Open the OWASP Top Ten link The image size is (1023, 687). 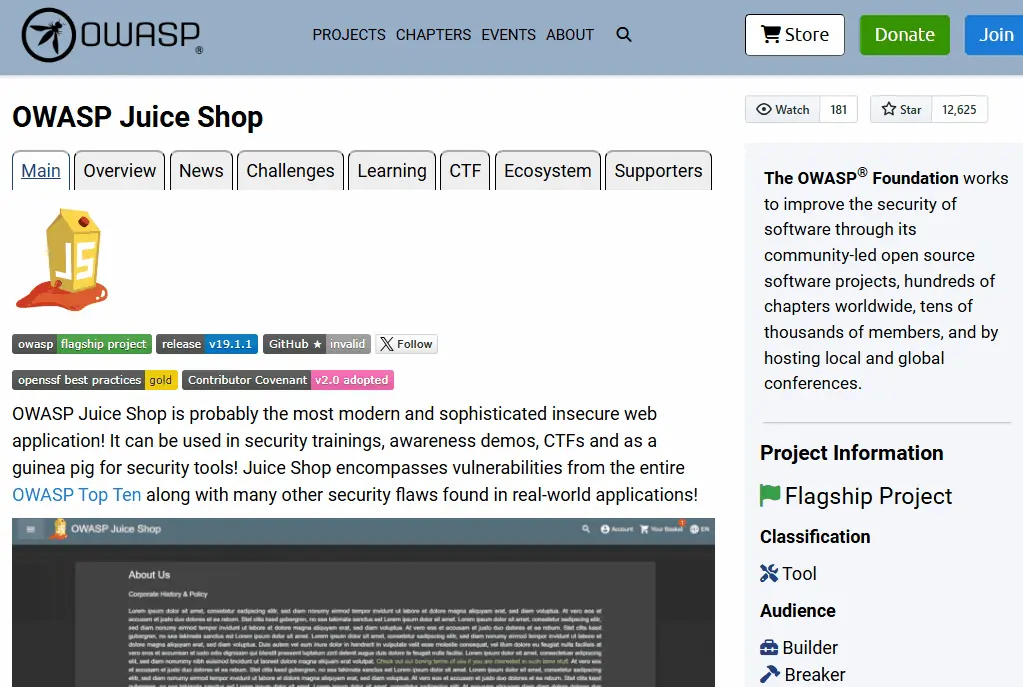point(77,495)
